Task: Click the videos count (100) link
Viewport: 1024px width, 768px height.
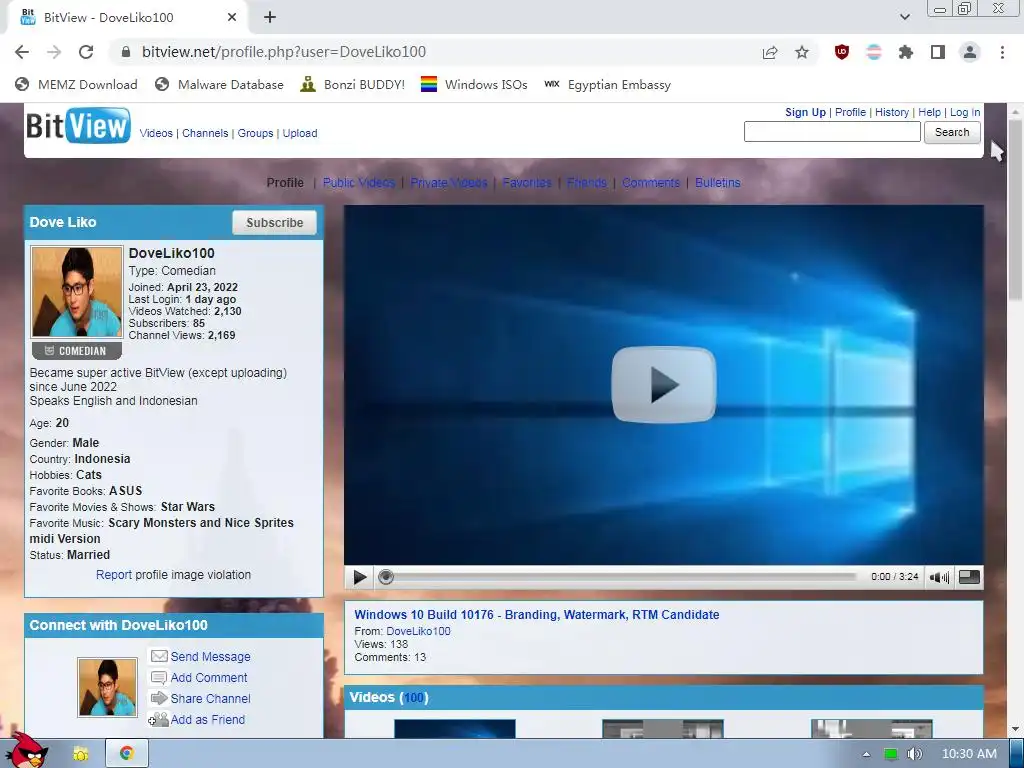Action: pyautogui.click(x=413, y=697)
